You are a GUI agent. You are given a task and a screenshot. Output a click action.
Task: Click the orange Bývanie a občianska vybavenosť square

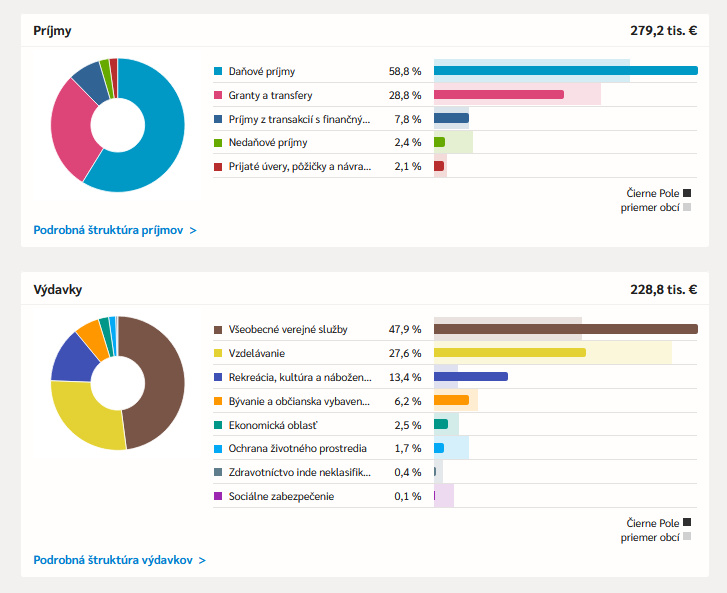click(218, 401)
